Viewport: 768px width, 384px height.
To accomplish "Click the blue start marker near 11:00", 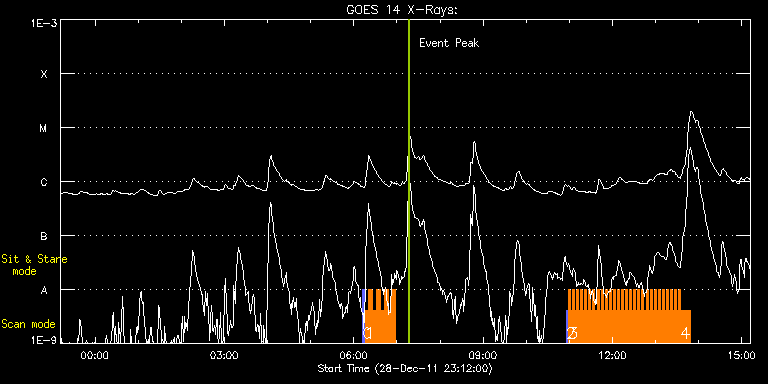I will point(567,326).
